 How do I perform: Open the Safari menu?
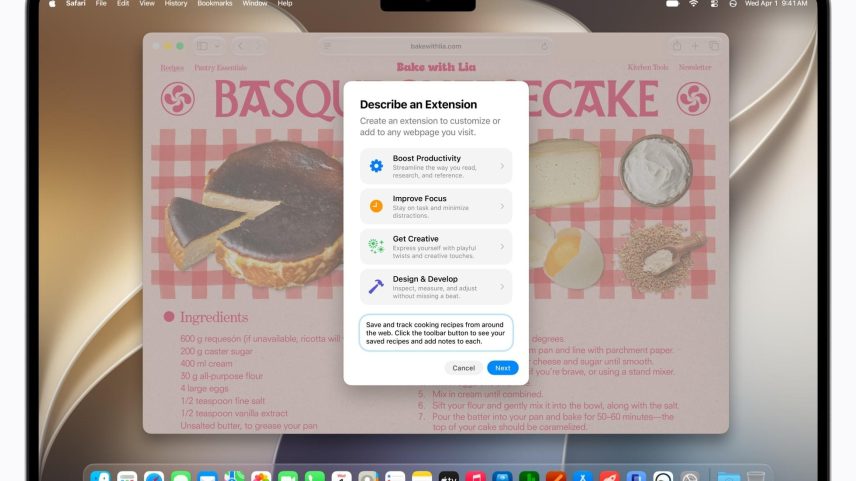click(x=76, y=3)
